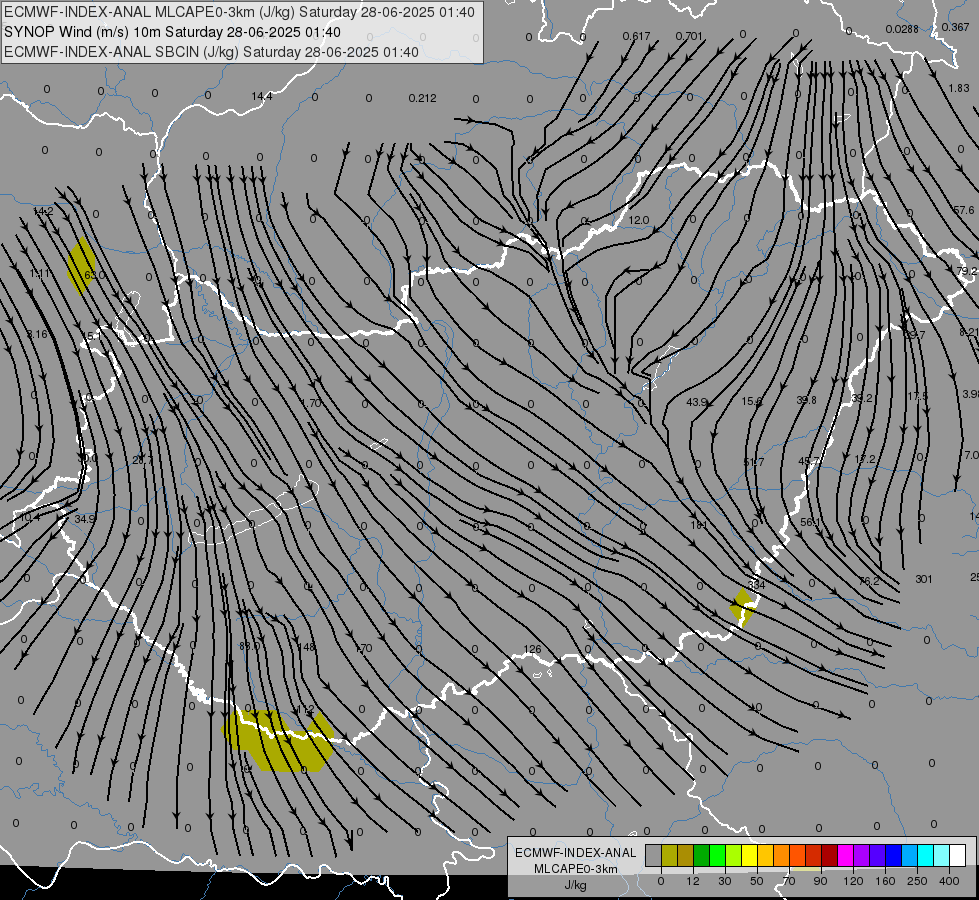The width and height of the screenshot is (979, 900).
Task: Click the value 13.2 on the map
Action: [865, 459]
